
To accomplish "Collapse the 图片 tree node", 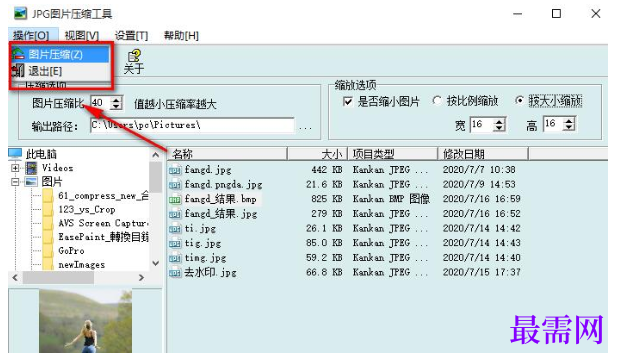I will pyautogui.click(x=15, y=182).
